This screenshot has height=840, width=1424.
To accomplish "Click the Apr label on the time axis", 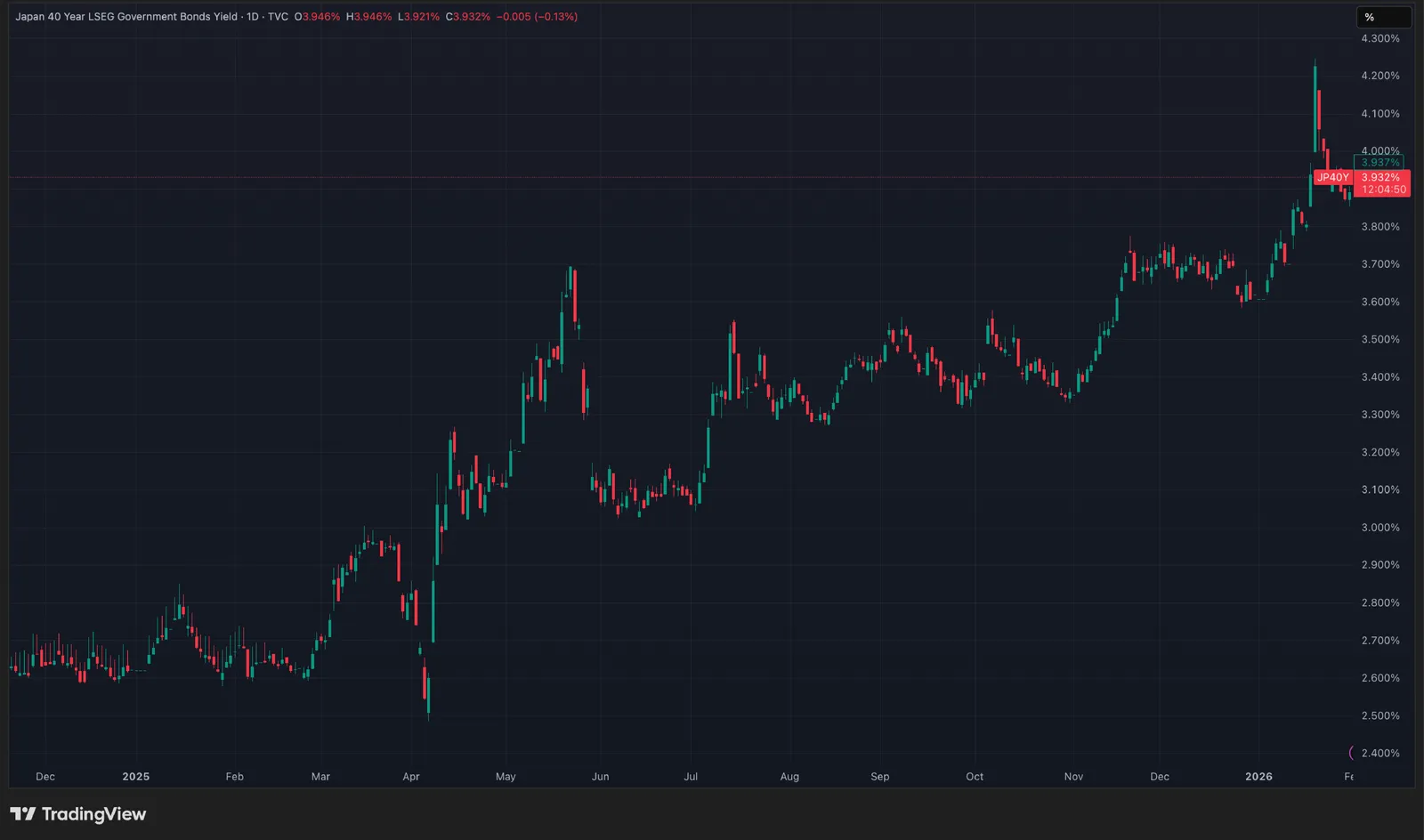I will pos(411,777).
